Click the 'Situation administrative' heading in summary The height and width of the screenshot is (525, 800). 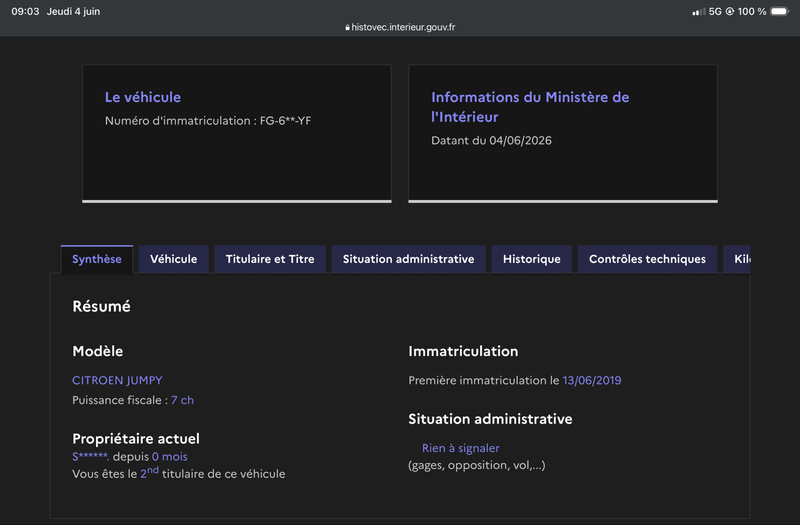490,419
